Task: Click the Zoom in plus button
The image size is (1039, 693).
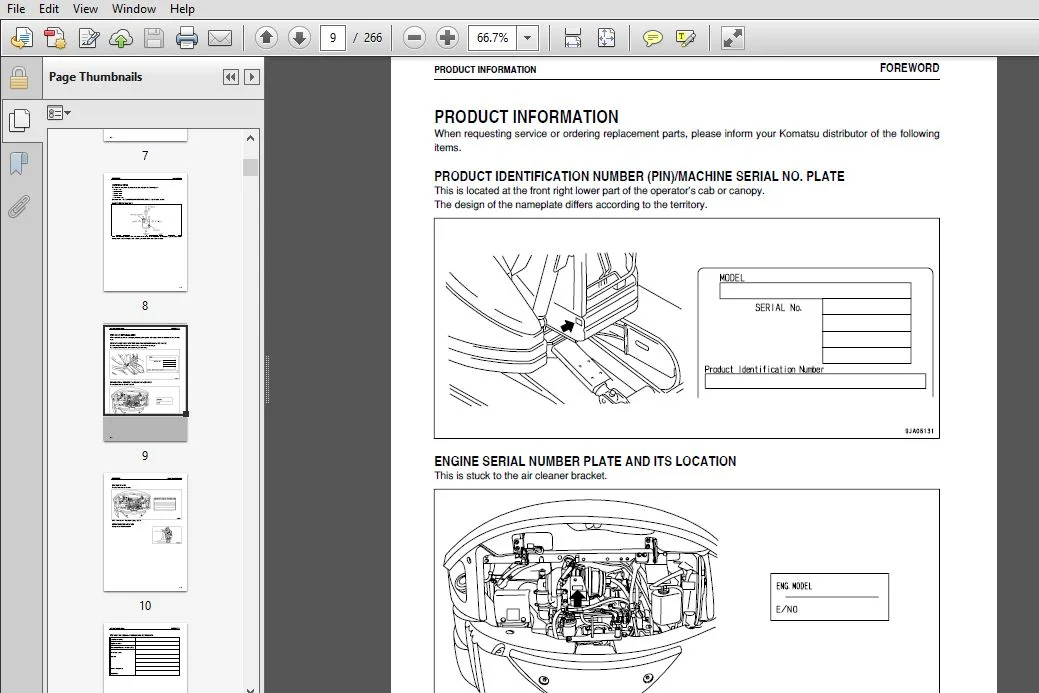Action: tap(447, 38)
